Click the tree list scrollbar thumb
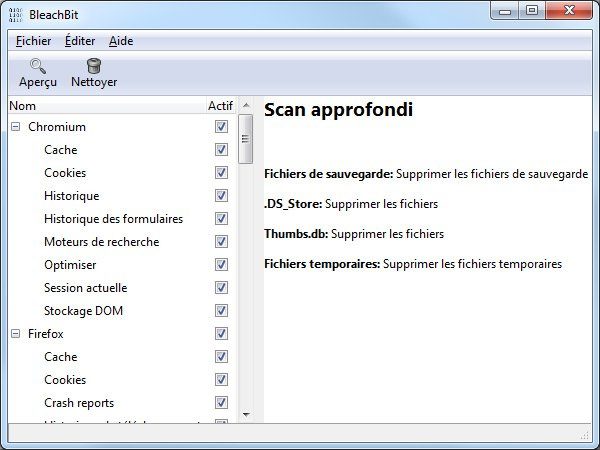Viewport: 600px width, 450px height. pyautogui.click(x=245, y=139)
